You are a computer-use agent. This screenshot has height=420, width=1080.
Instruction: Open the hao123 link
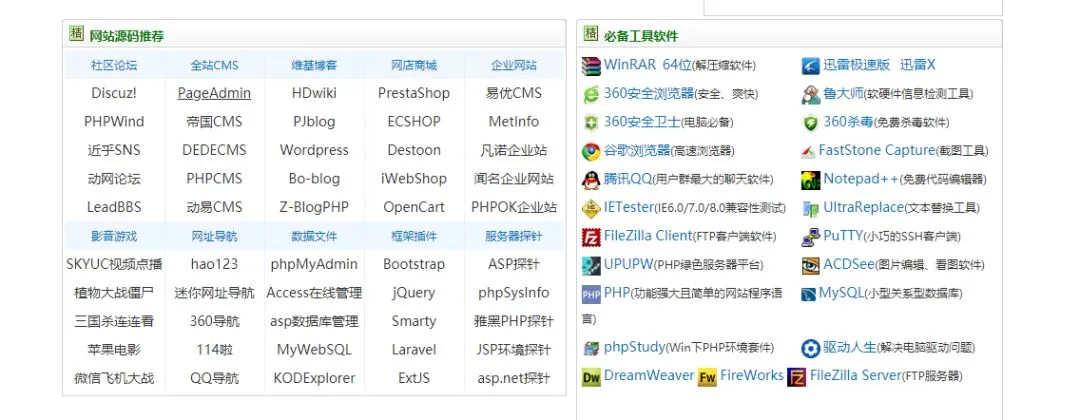click(214, 264)
